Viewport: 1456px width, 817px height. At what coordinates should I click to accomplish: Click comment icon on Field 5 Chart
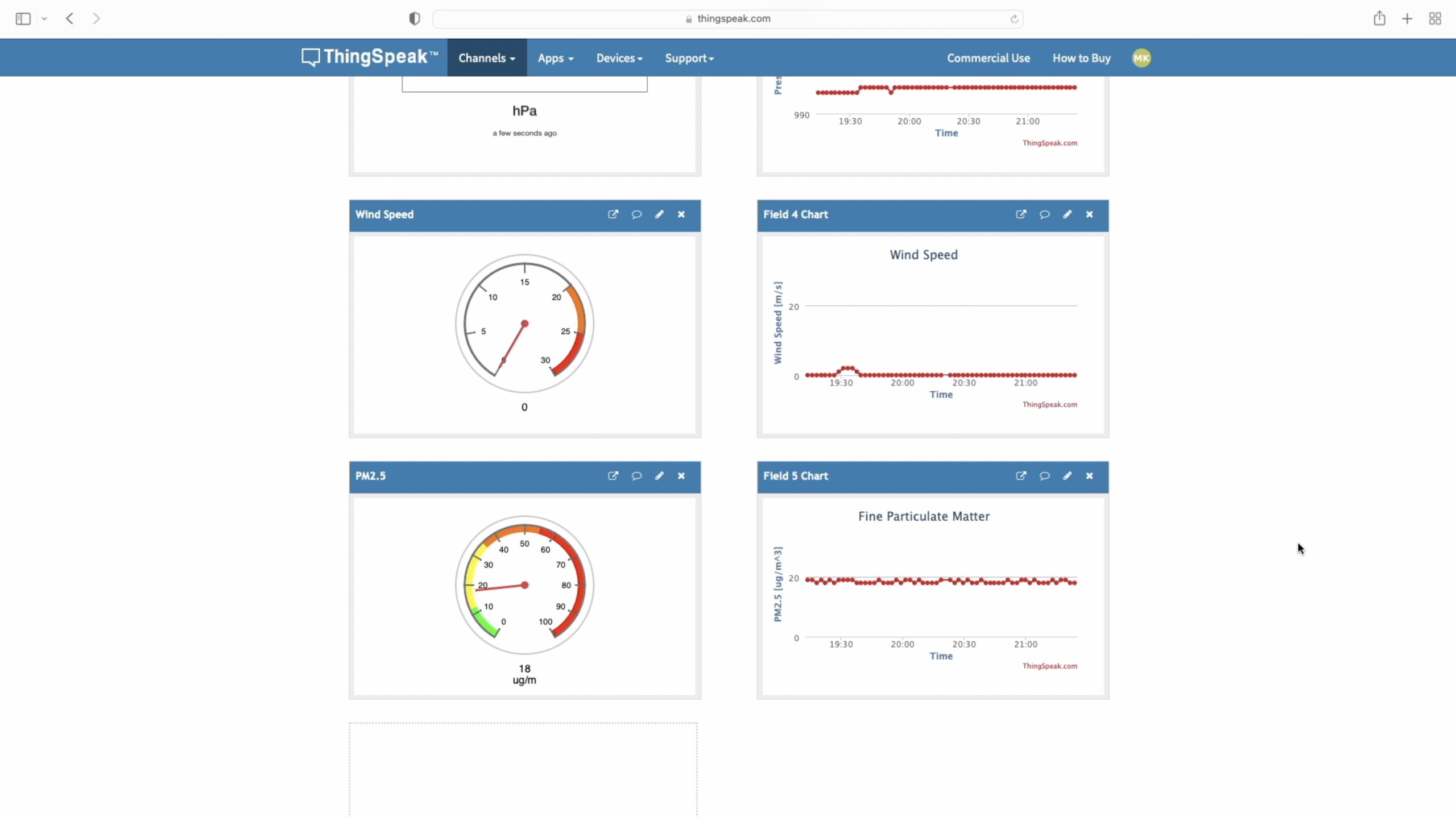point(1044,476)
